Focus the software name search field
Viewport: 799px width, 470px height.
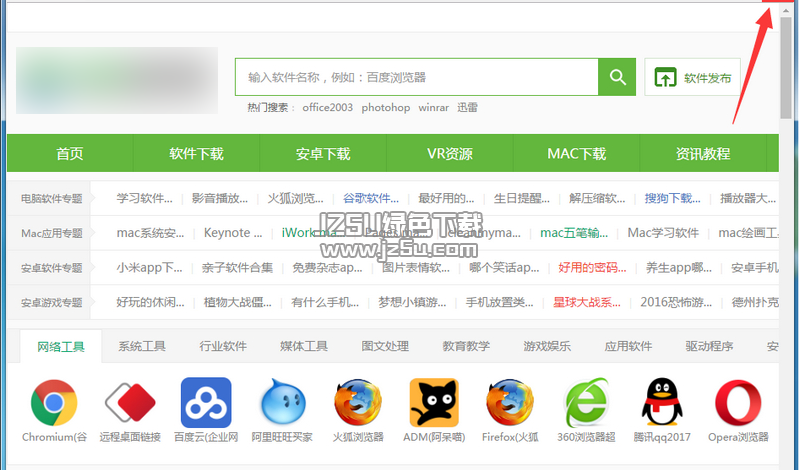pos(416,77)
